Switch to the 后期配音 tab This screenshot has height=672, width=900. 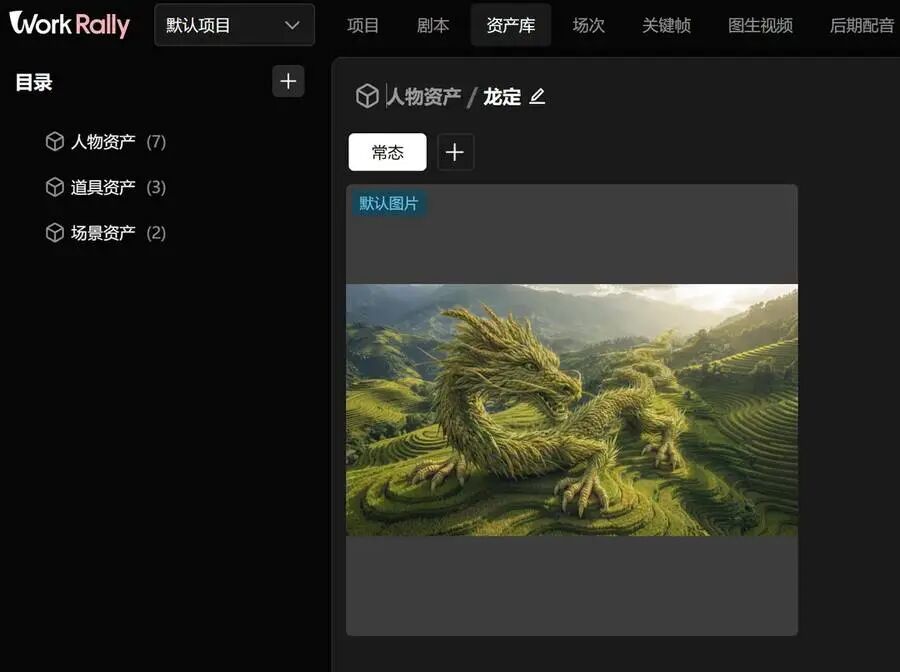tap(862, 25)
